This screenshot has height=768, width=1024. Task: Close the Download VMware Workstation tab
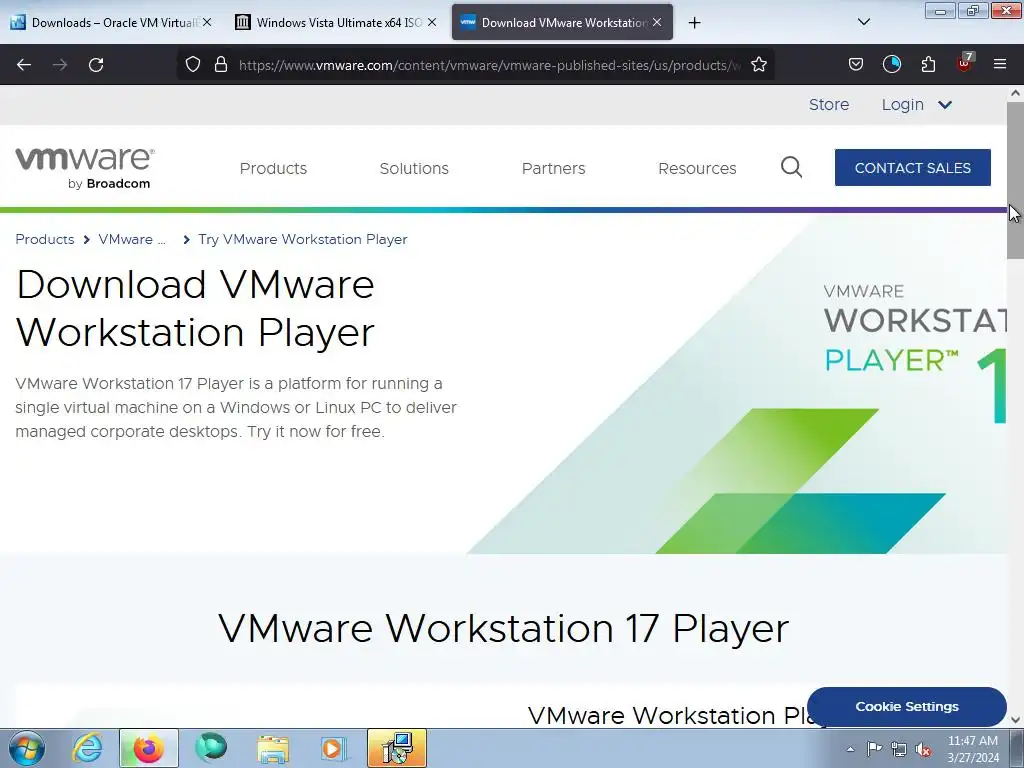coord(657,22)
